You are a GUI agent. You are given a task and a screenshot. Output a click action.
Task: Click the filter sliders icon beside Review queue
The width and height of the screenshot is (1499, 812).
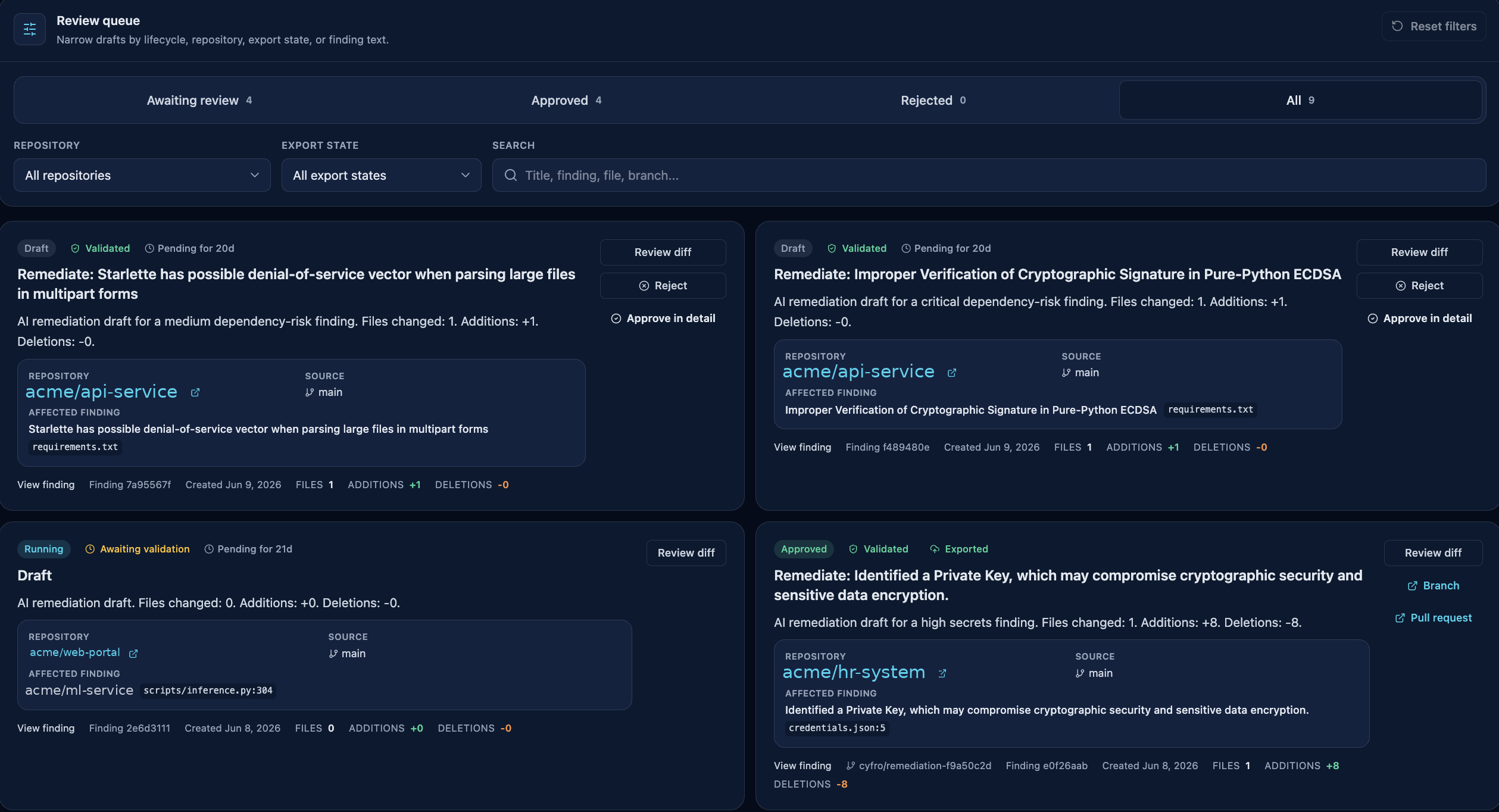pos(30,29)
